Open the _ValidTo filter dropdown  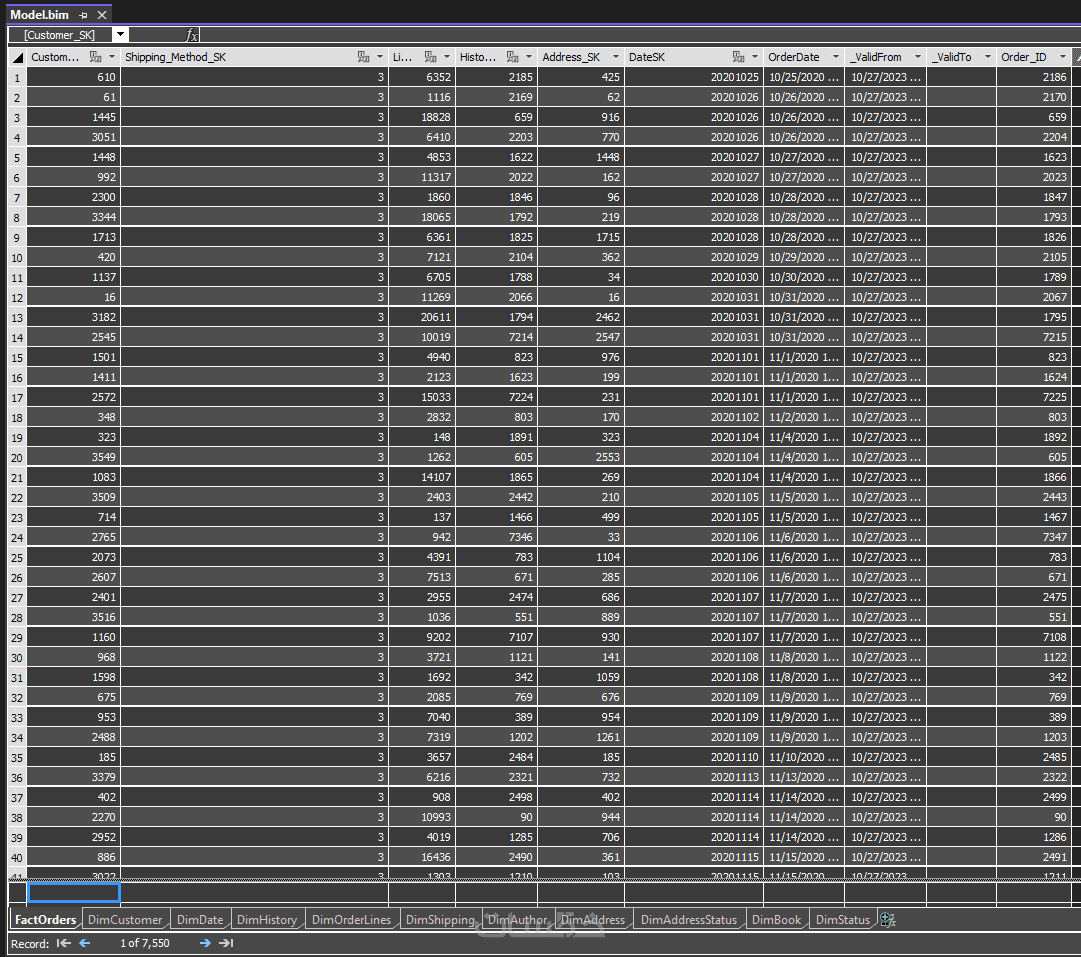pyautogui.click(x=987, y=57)
